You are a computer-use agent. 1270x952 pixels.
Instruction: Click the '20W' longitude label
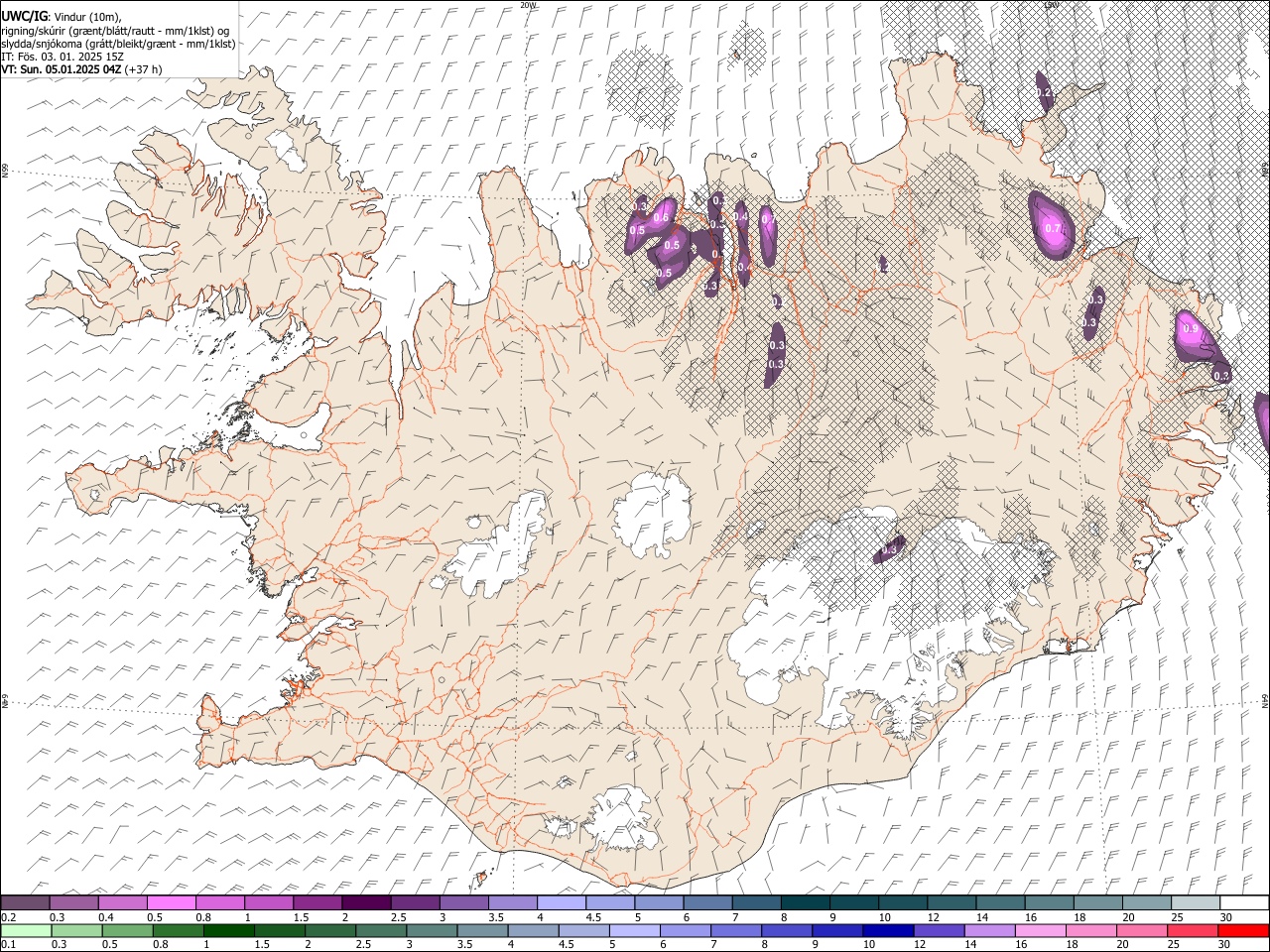[x=528, y=5]
